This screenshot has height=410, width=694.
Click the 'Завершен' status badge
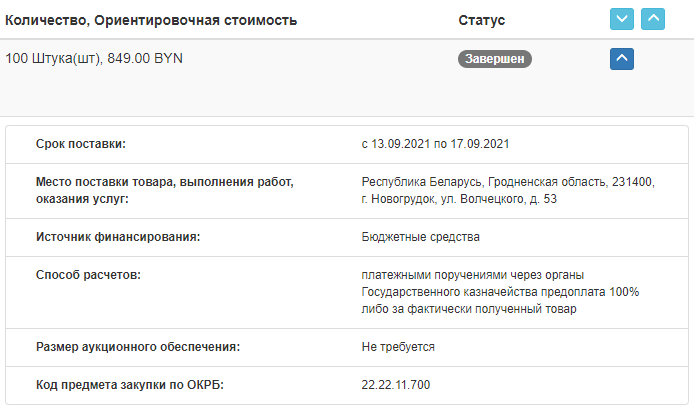point(494,59)
